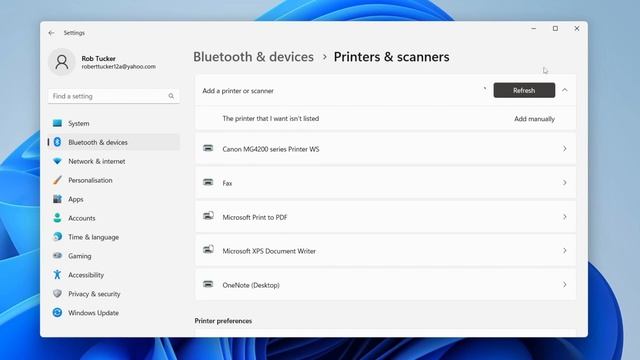
Task: Click the Accessibility figure icon
Action: pos(57,274)
